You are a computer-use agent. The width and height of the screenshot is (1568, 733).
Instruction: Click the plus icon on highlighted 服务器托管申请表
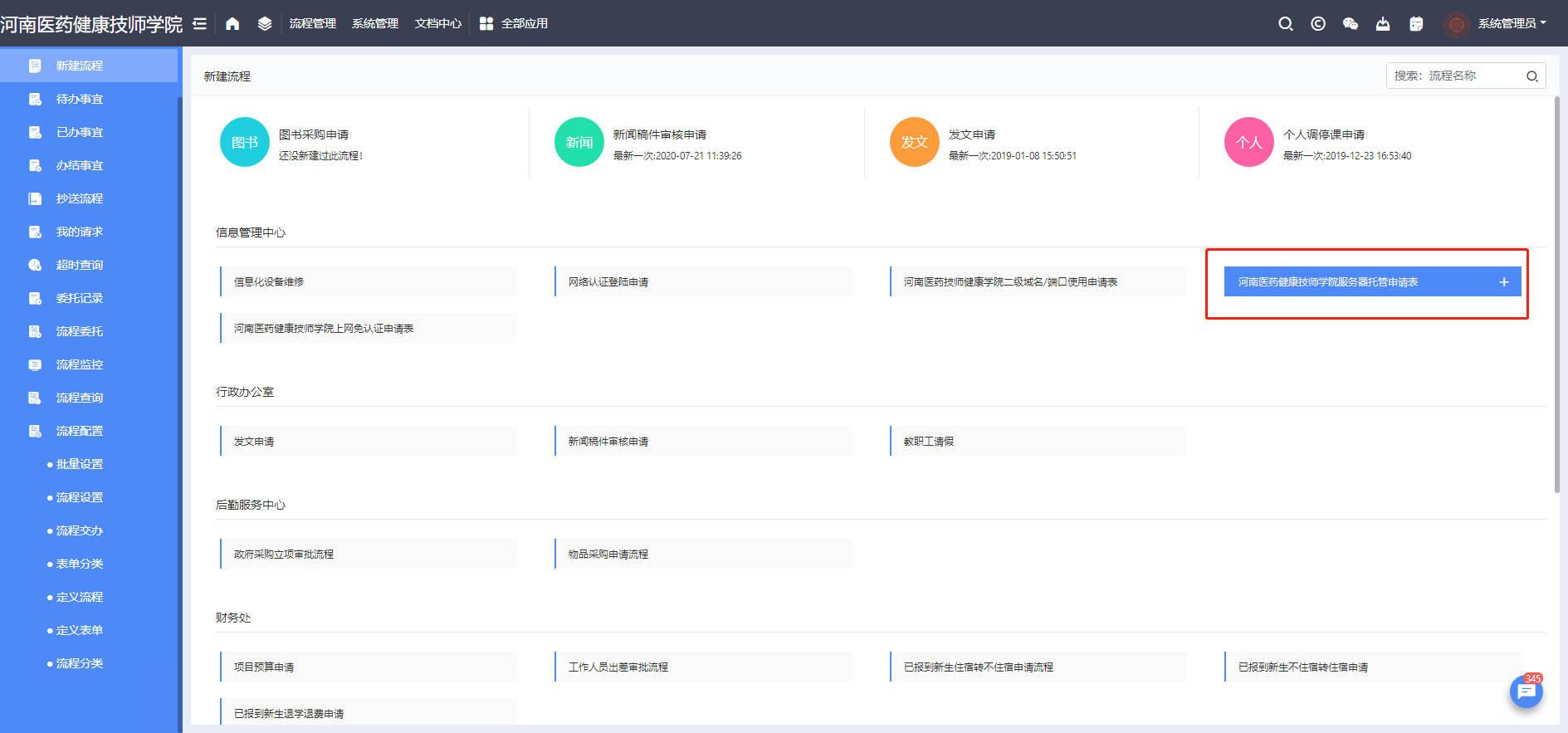click(1503, 282)
